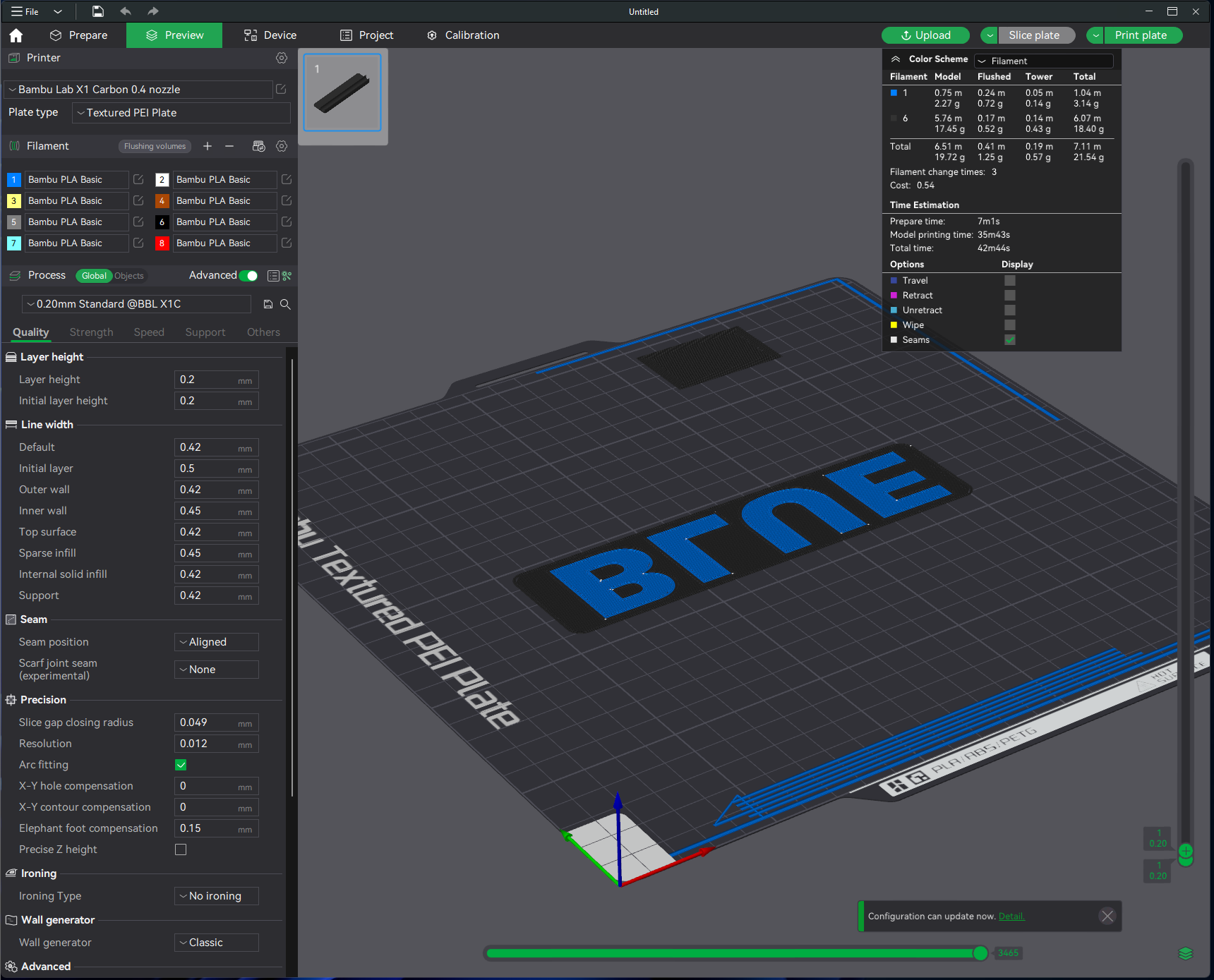Open filament settings gear icon

coord(282,146)
